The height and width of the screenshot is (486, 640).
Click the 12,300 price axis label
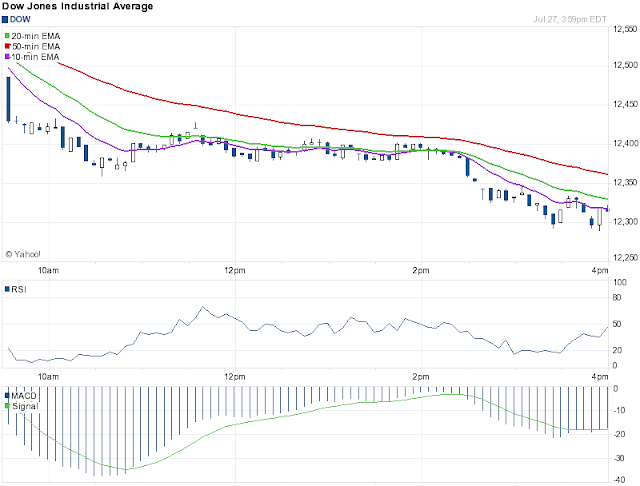pos(625,222)
